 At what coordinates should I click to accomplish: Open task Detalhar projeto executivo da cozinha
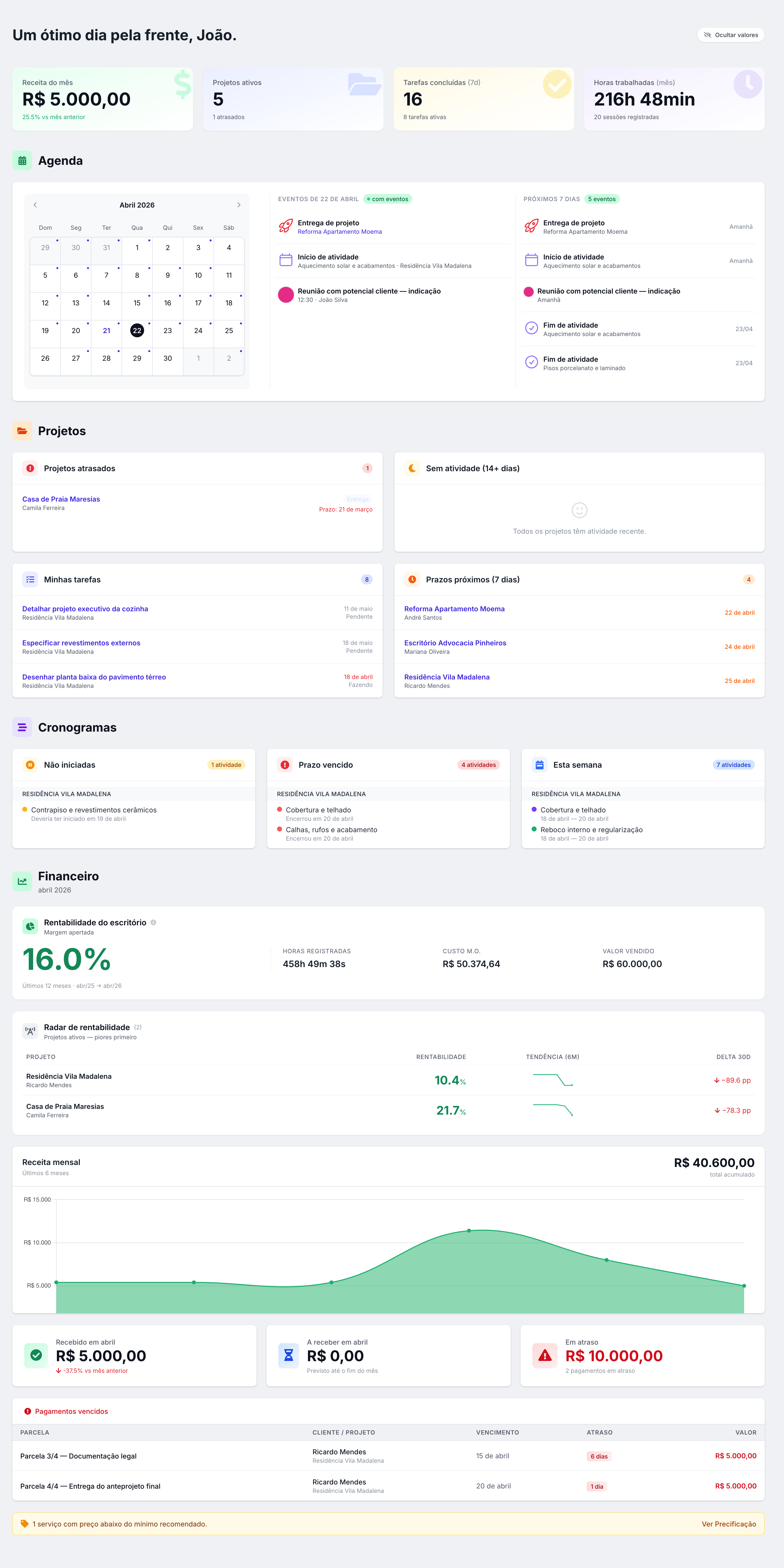(85, 609)
